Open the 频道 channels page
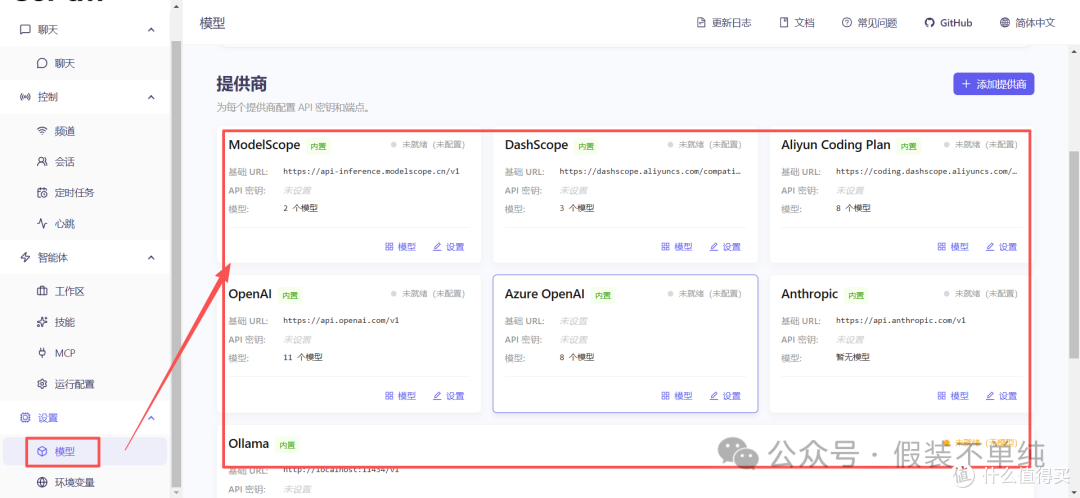The height and width of the screenshot is (498, 1080). click(x=83, y=131)
